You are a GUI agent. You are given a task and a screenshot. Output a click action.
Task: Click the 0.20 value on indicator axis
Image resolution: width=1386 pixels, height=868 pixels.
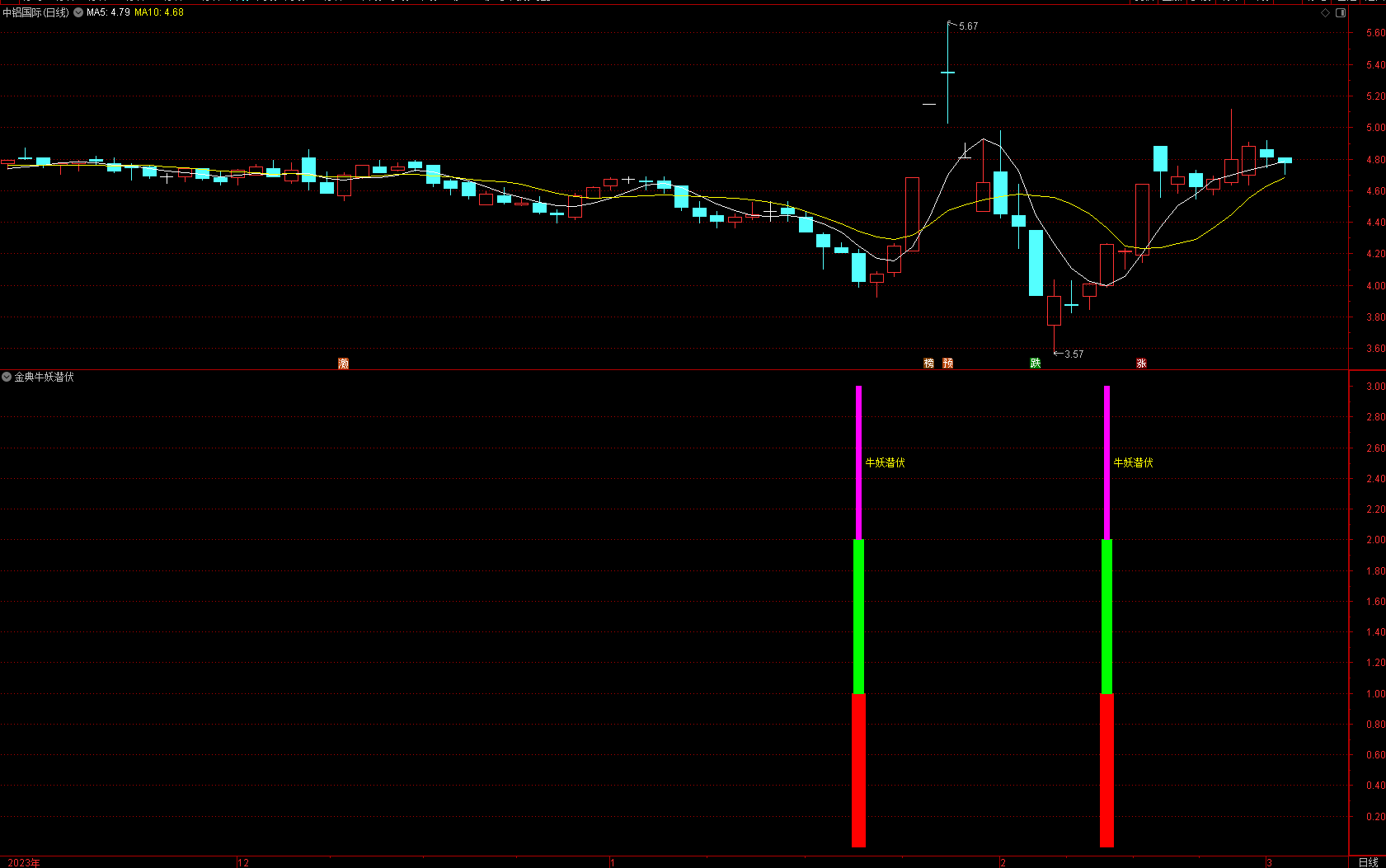point(1375,817)
